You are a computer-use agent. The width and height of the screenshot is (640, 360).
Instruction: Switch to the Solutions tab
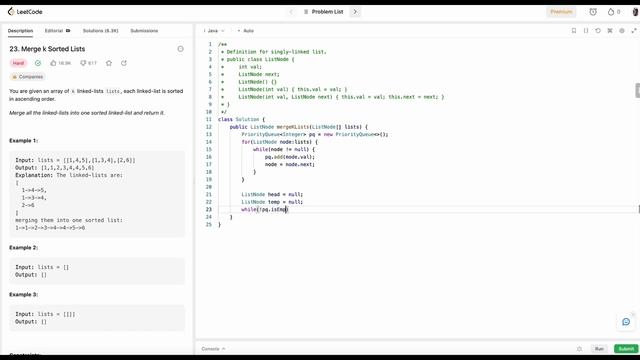click(100, 31)
